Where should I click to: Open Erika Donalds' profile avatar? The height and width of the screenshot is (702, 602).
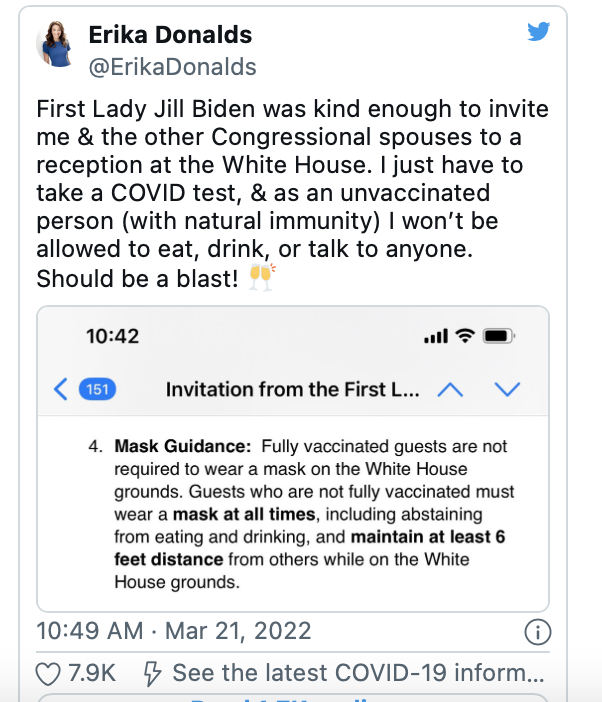click(x=59, y=45)
